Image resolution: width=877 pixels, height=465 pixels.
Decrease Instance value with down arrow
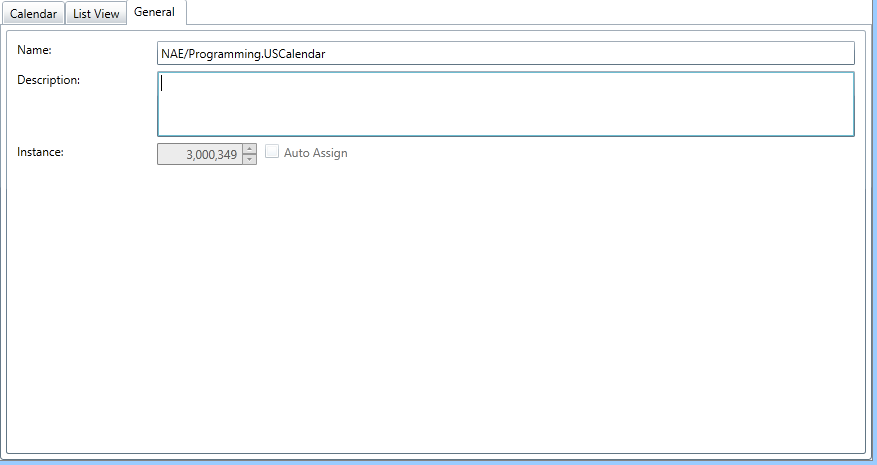[249, 159]
